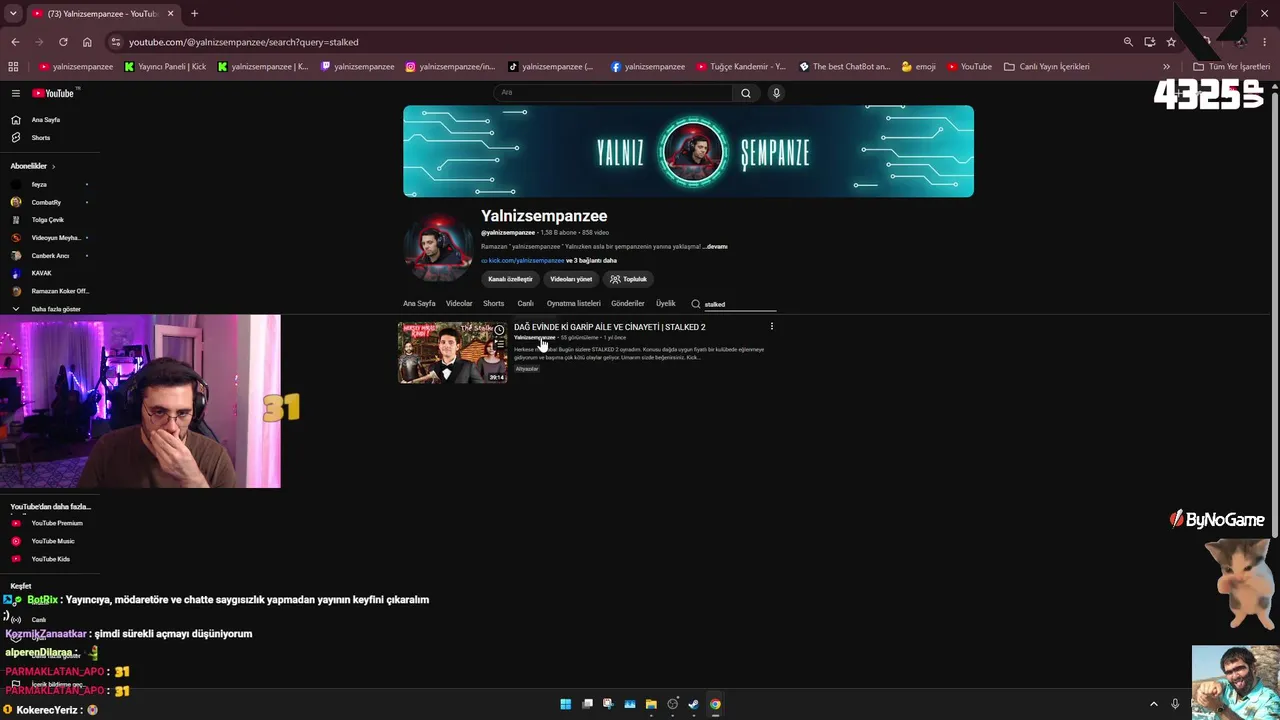Open the Canlı channel tab
This screenshot has width=1280, height=720.
[x=525, y=304]
